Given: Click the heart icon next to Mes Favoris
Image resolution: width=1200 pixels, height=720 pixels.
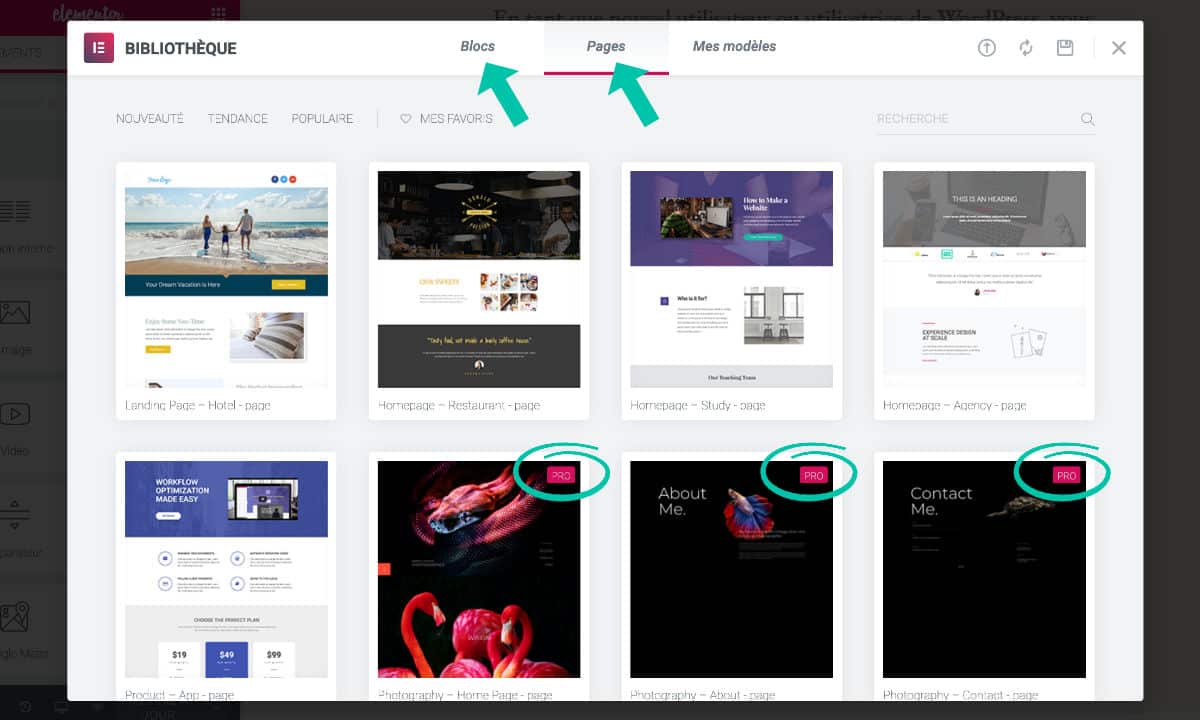Looking at the screenshot, I should click(x=406, y=118).
